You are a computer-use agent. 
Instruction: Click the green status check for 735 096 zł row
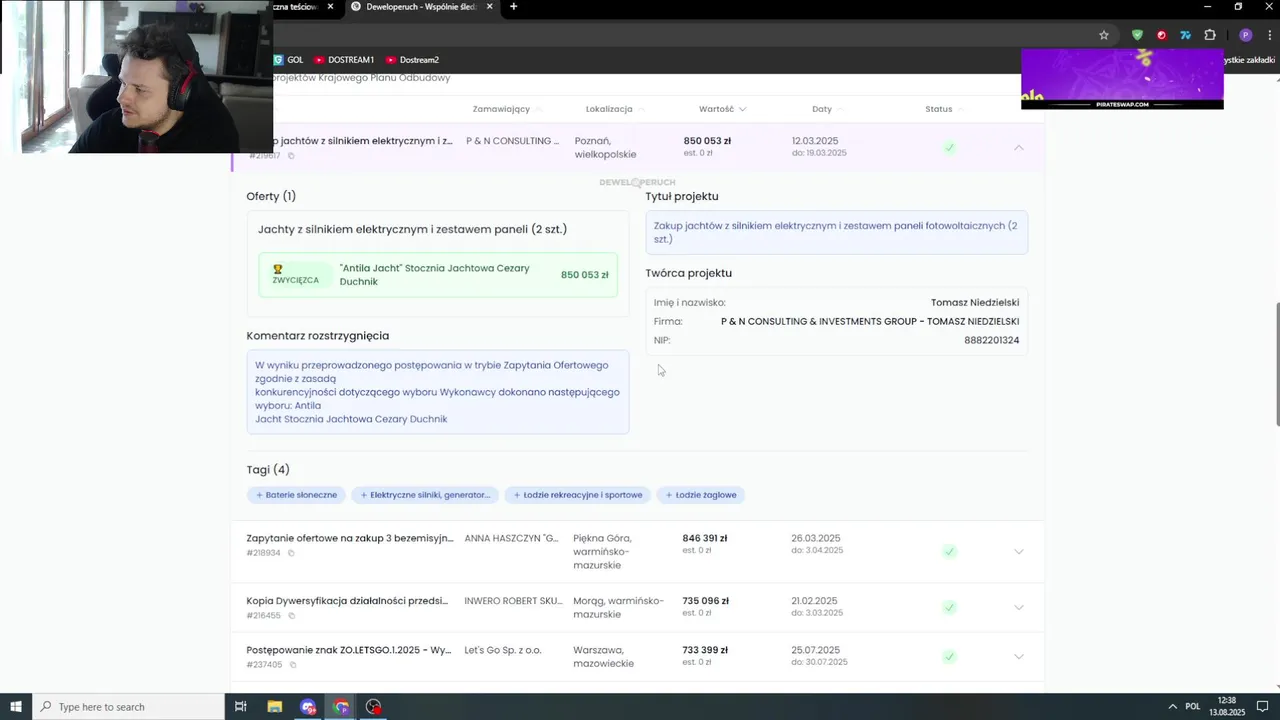pyautogui.click(x=949, y=607)
